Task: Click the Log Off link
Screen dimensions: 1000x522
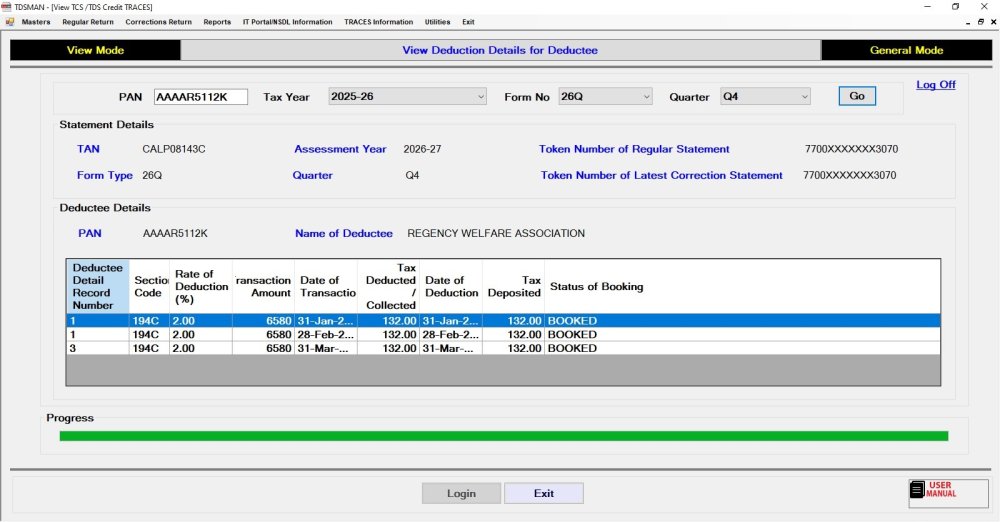Action: pos(936,84)
